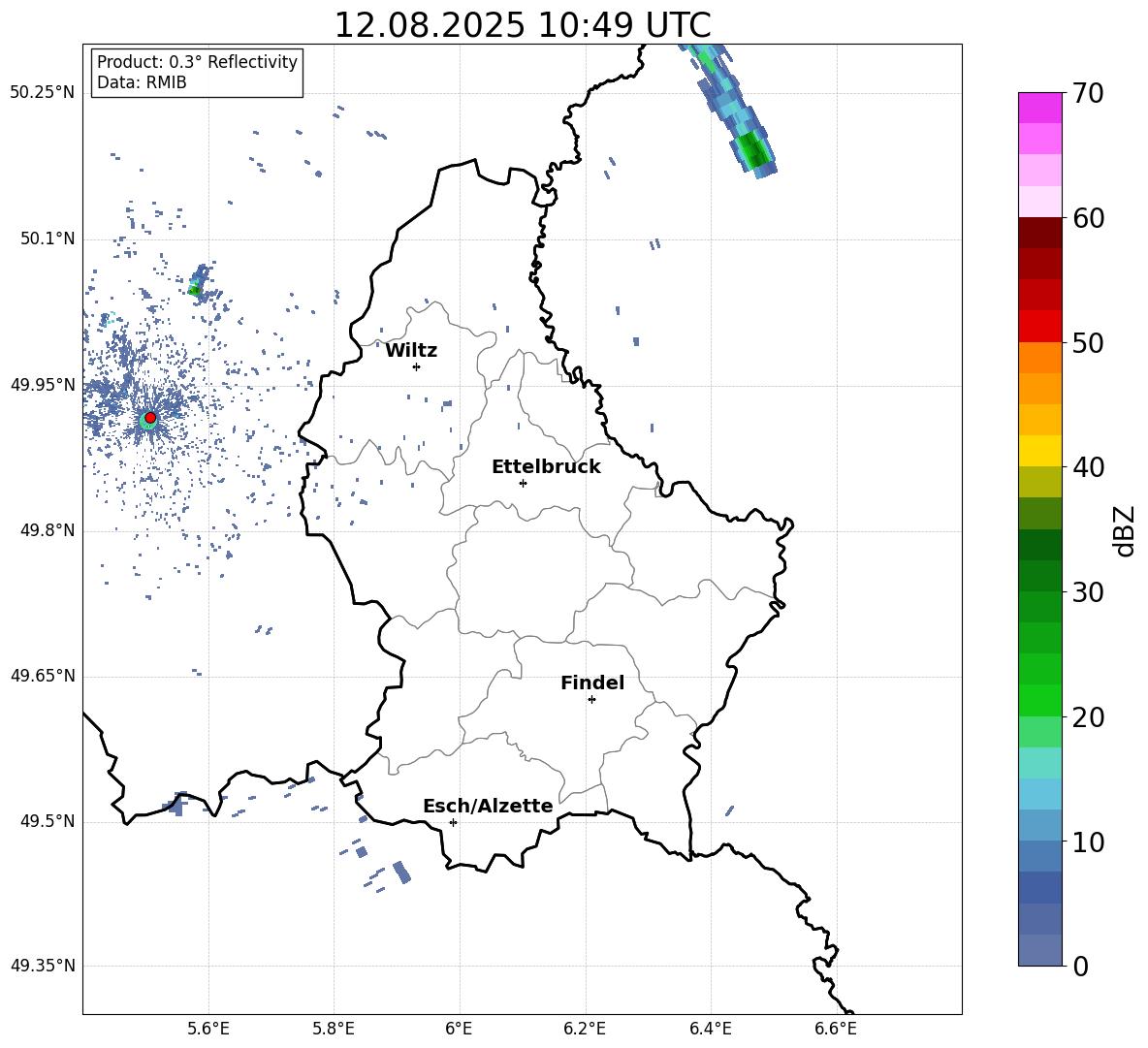Screen dimensions: 1148x1048
Task: Click the Esch/Alzette city label
Action: (x=489, y=806)
